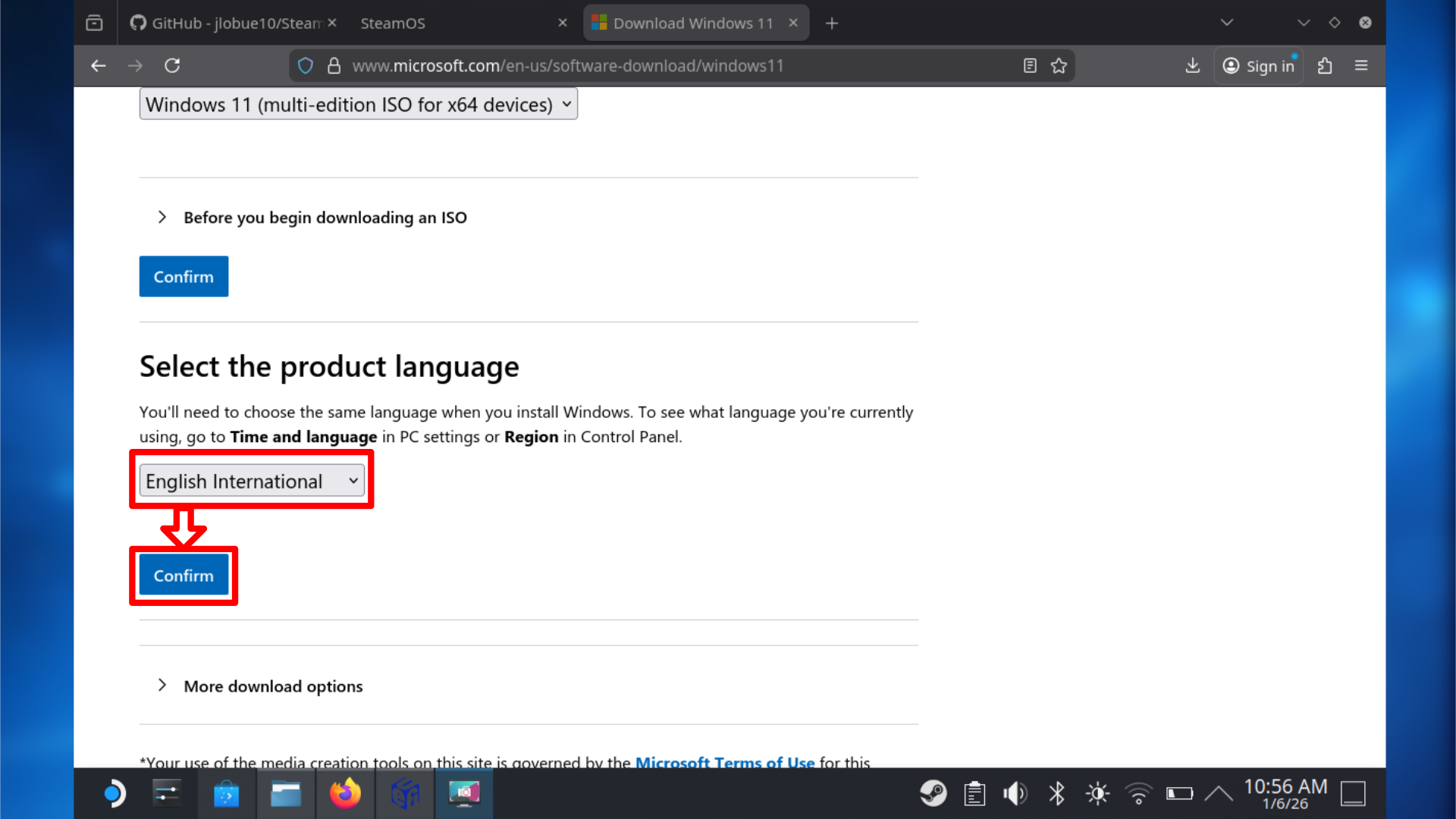
Task: Open the volume control in system tray
Action: tap(1015, 794)
